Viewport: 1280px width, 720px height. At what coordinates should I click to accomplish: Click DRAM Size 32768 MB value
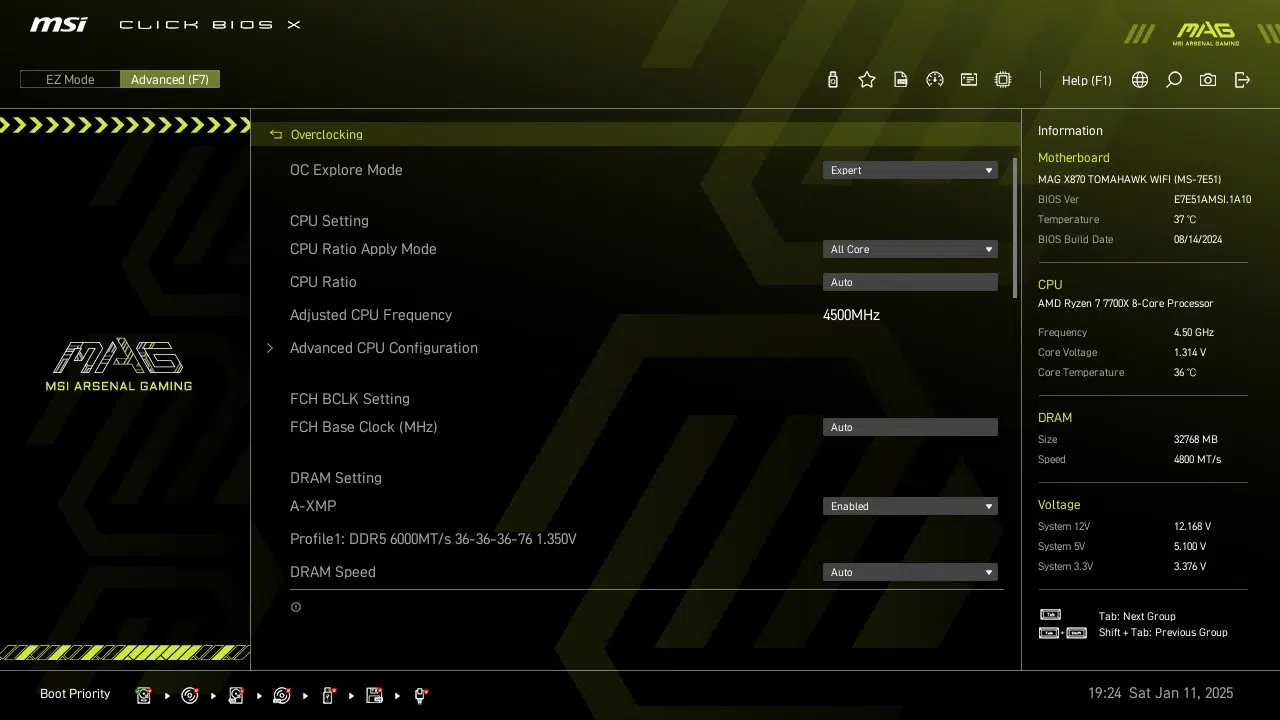(x=1196, y=440)
